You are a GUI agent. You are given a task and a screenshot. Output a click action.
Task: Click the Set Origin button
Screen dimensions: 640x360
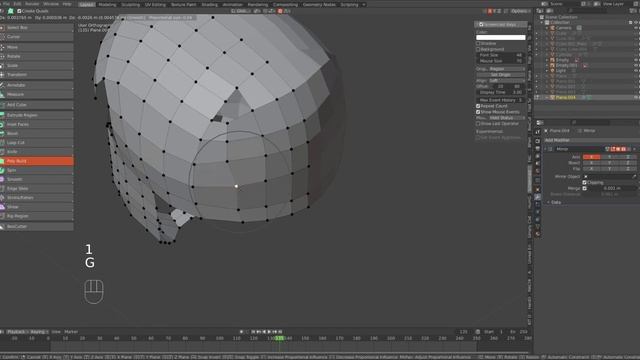[500, 75]
